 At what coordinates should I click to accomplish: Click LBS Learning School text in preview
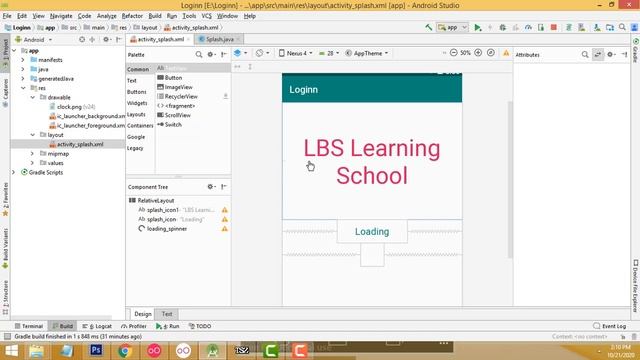372,162
